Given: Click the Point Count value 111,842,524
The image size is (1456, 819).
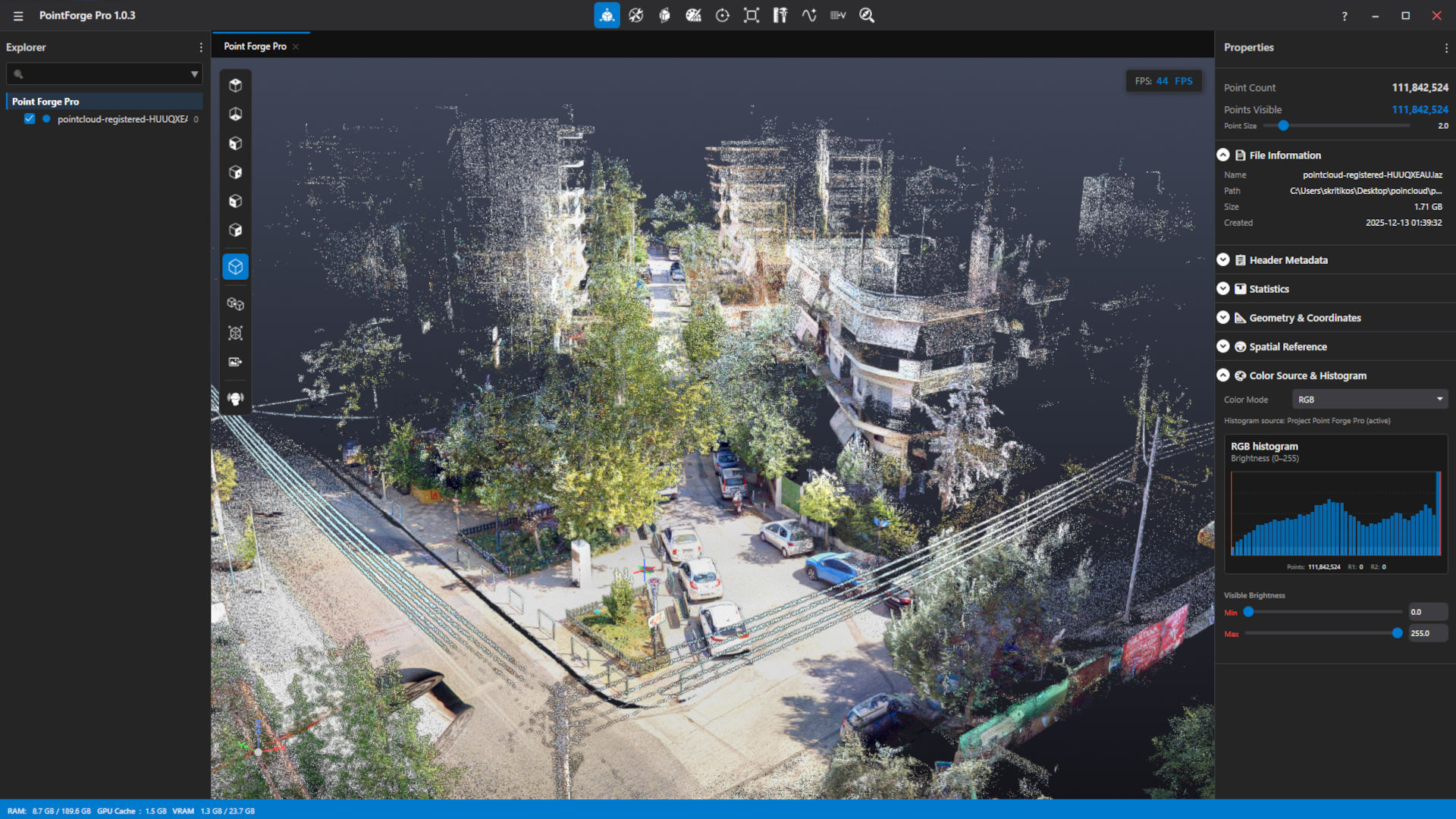Looking at the screenshot, I should 1420,88.
